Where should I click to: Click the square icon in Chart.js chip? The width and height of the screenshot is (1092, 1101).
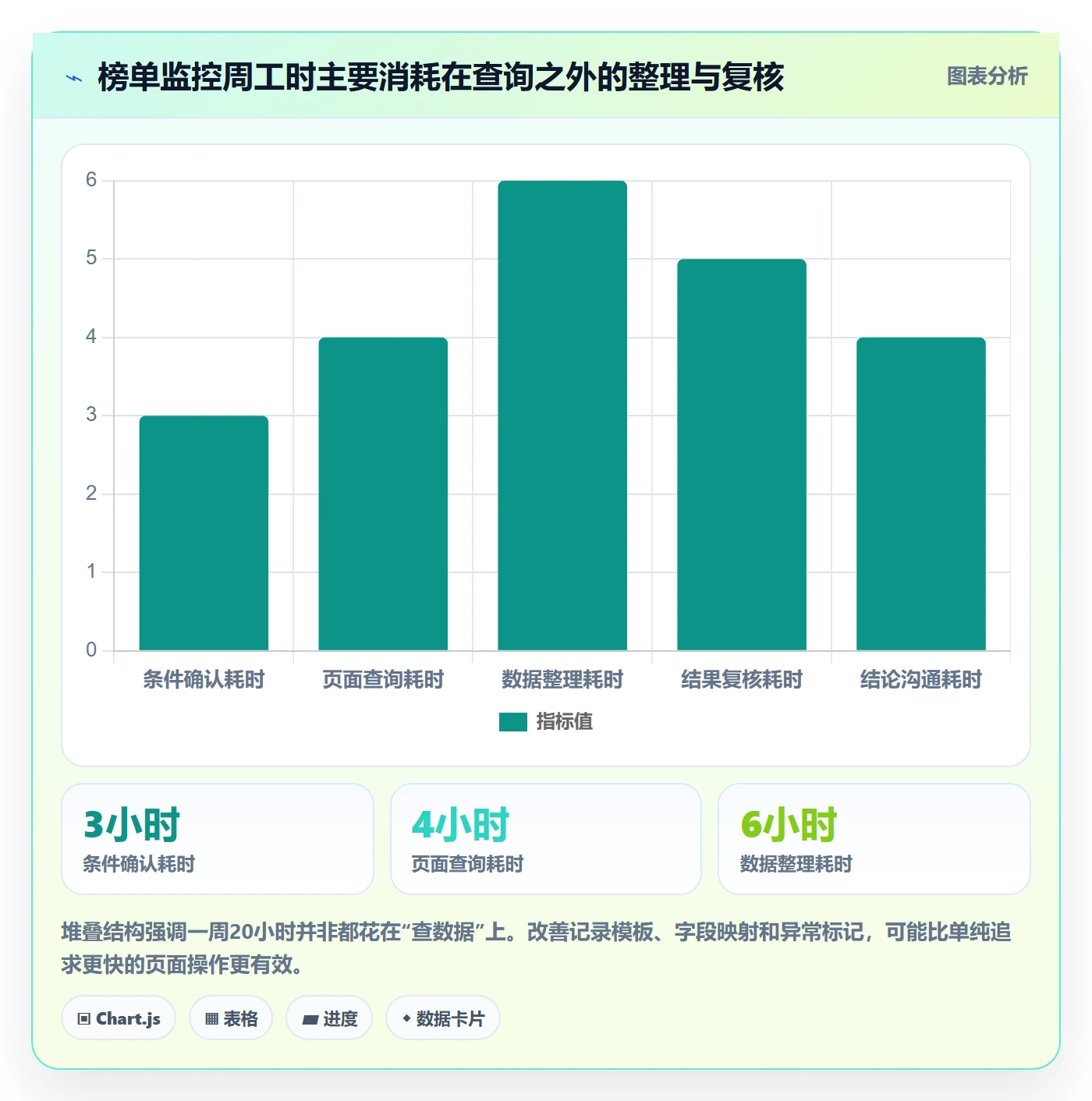pos(84,1019)
